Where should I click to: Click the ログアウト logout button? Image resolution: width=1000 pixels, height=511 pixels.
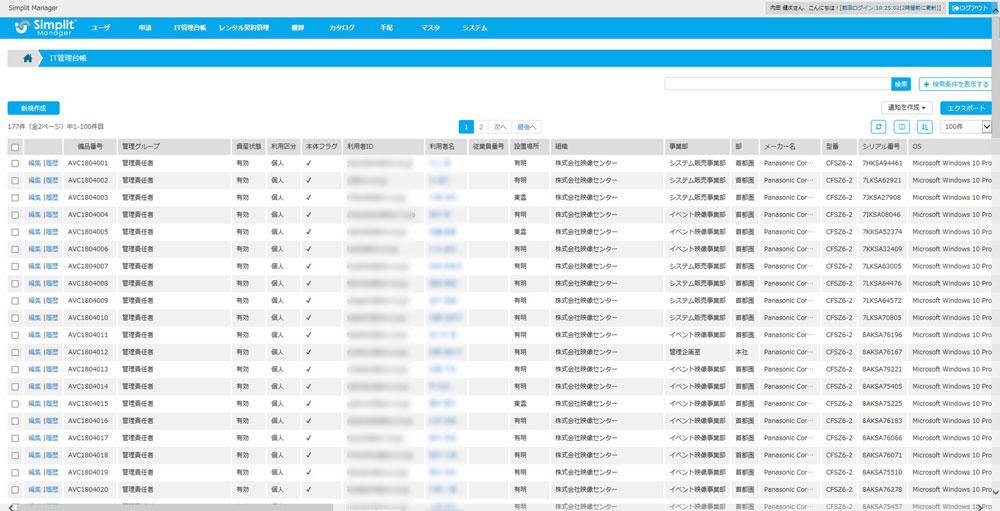tap(971, 8)
